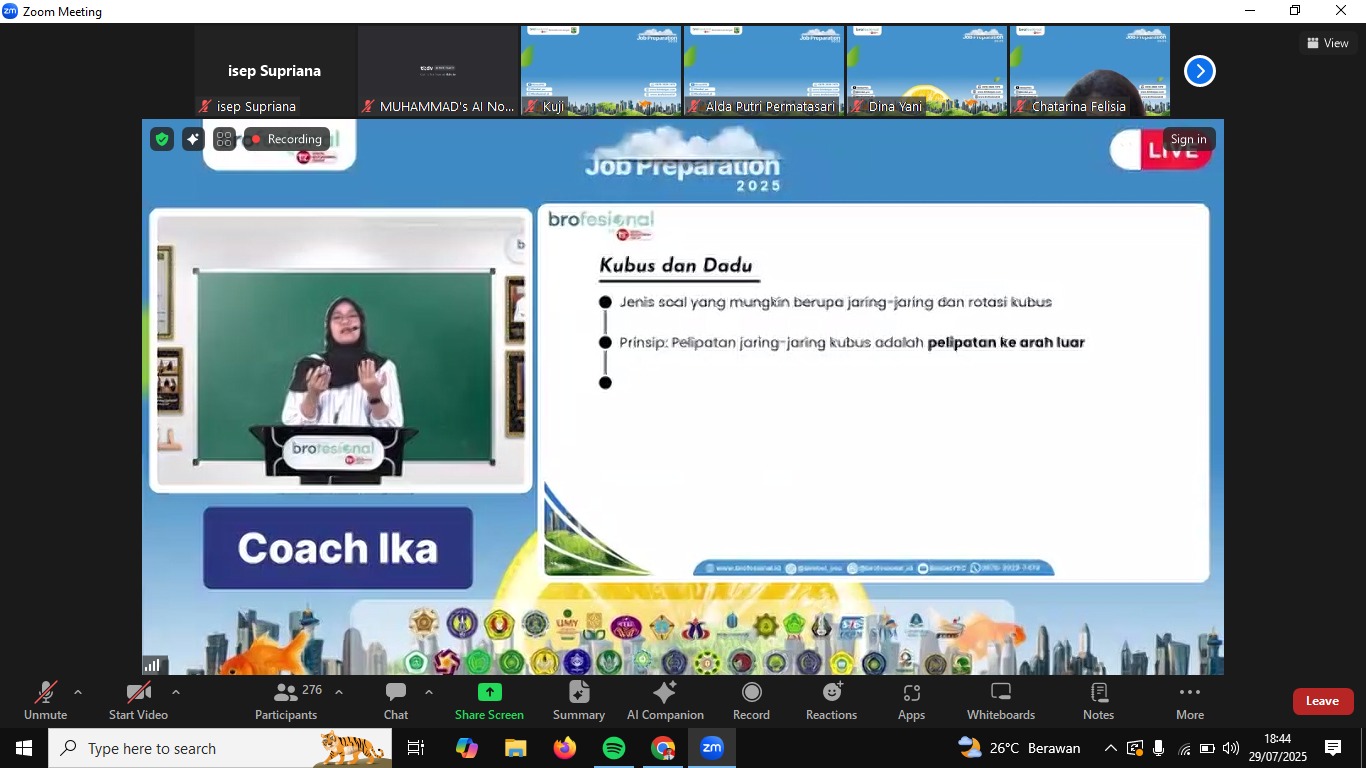
Task: Open the Whiteboards tool
Action: (1000, 700)
